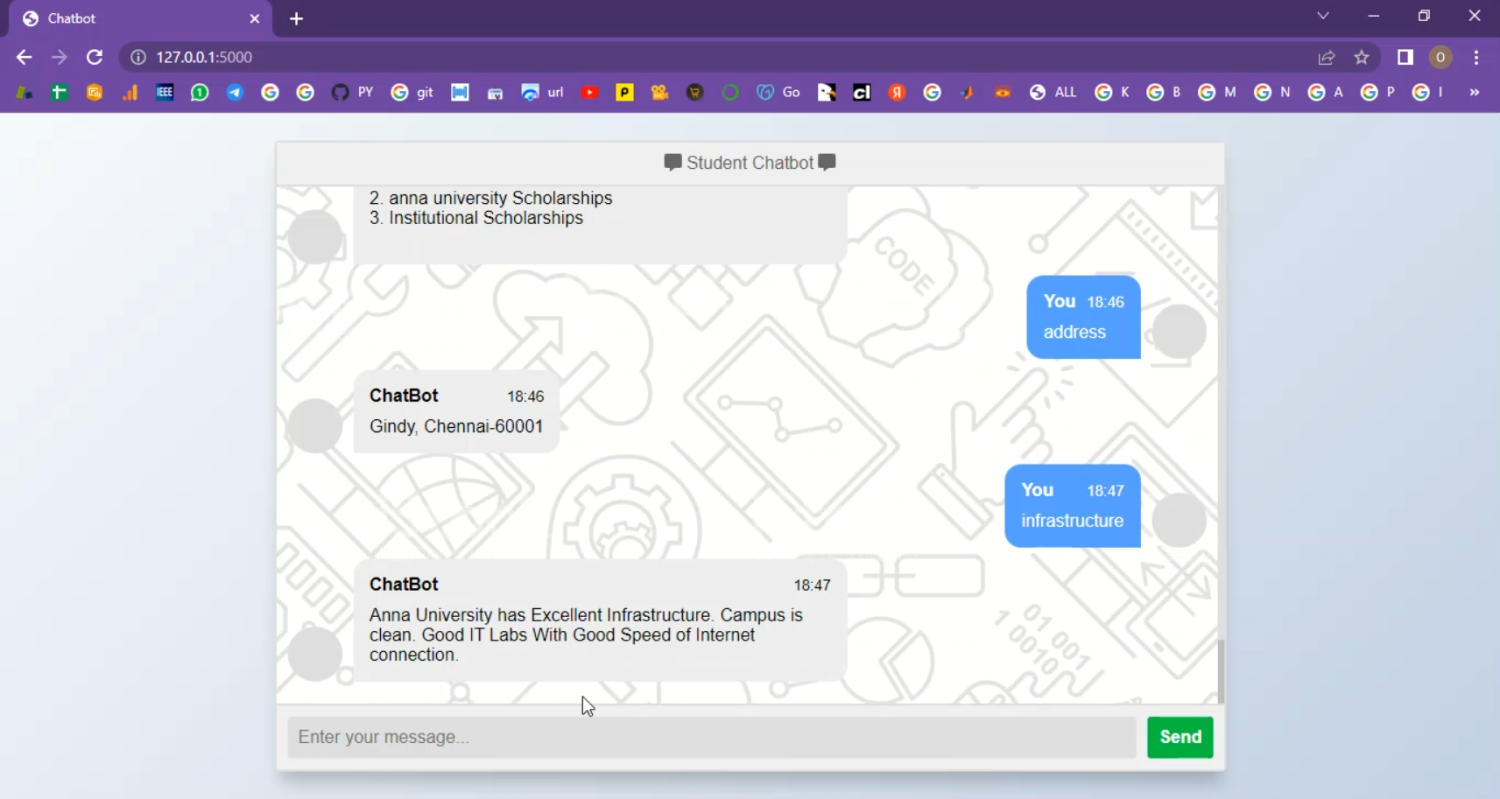This screenshot has height=799, width=1500.
Task: Go back to previous page
Action: pos(24,57)
